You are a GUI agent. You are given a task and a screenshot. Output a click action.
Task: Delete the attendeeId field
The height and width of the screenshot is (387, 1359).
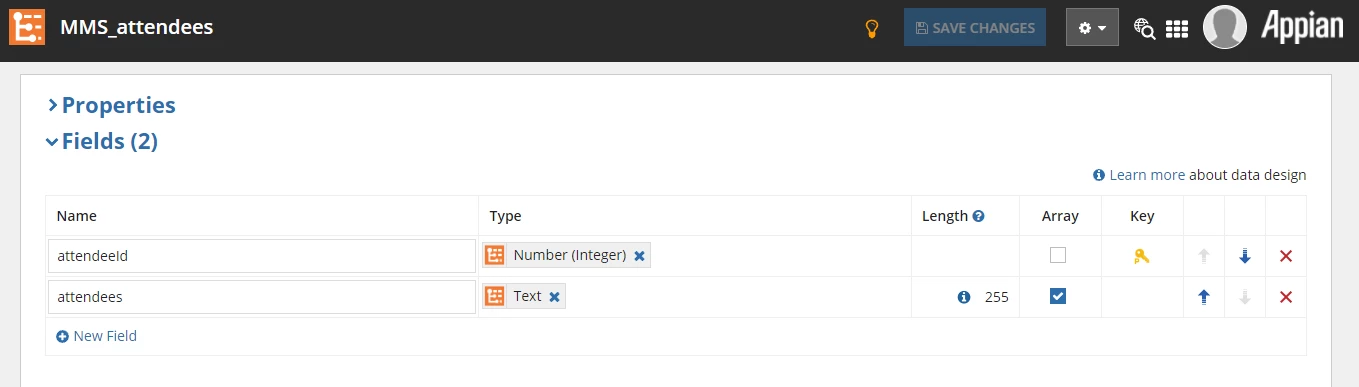pyautogui.click(x=1286, y=256)
